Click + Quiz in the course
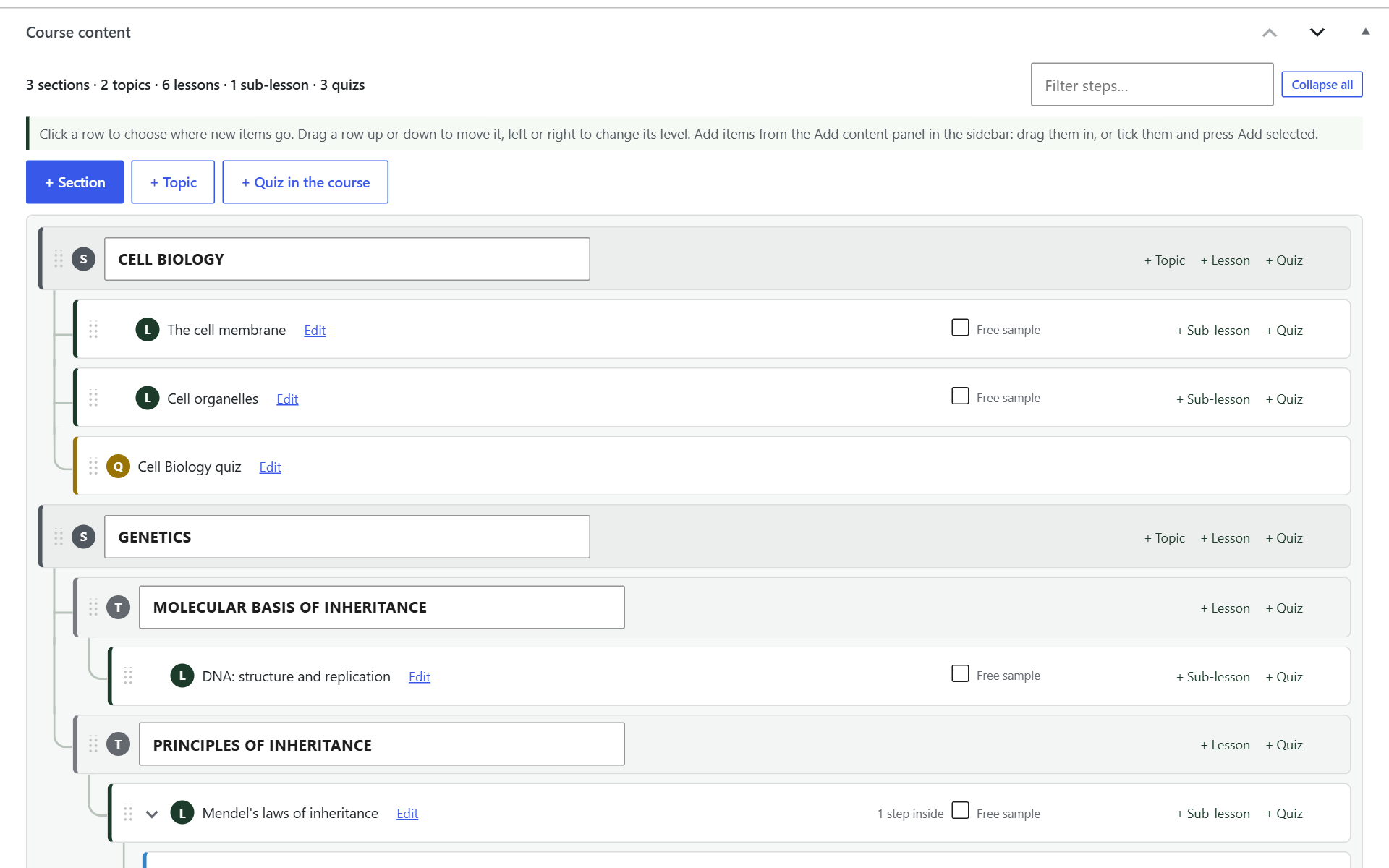The width and height of the screenshot is (1389, 868). coord(305,182)
